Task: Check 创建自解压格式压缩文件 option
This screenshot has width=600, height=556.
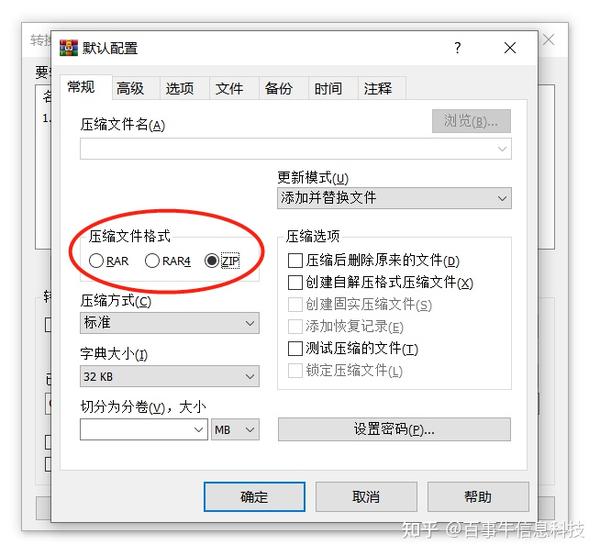Action: coord(295,283)
